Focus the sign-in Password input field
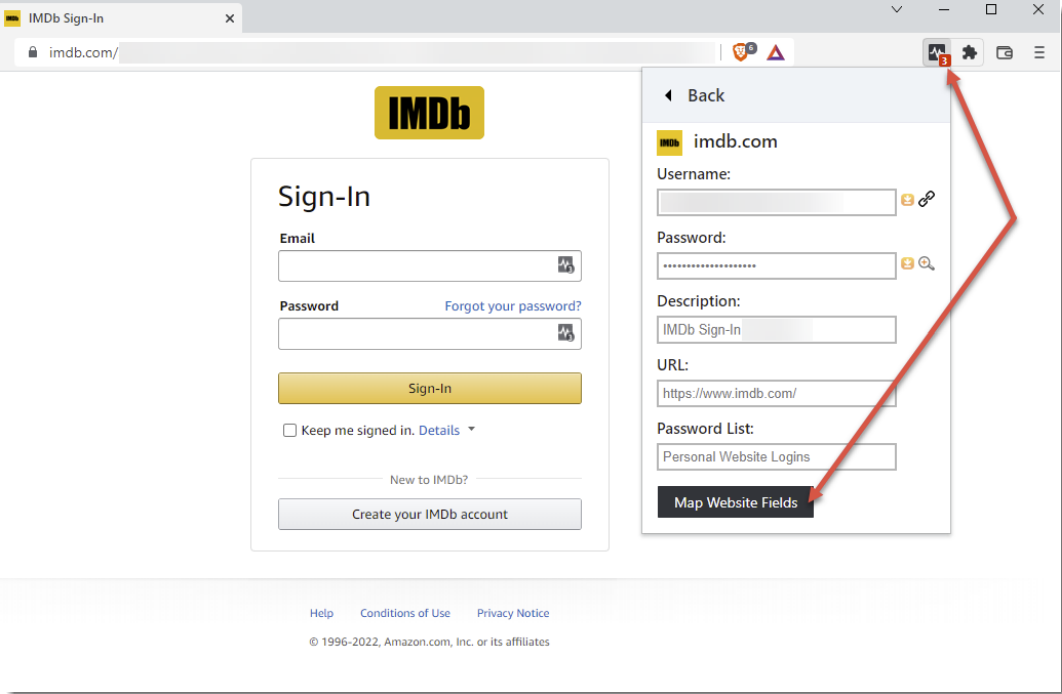 429,333
